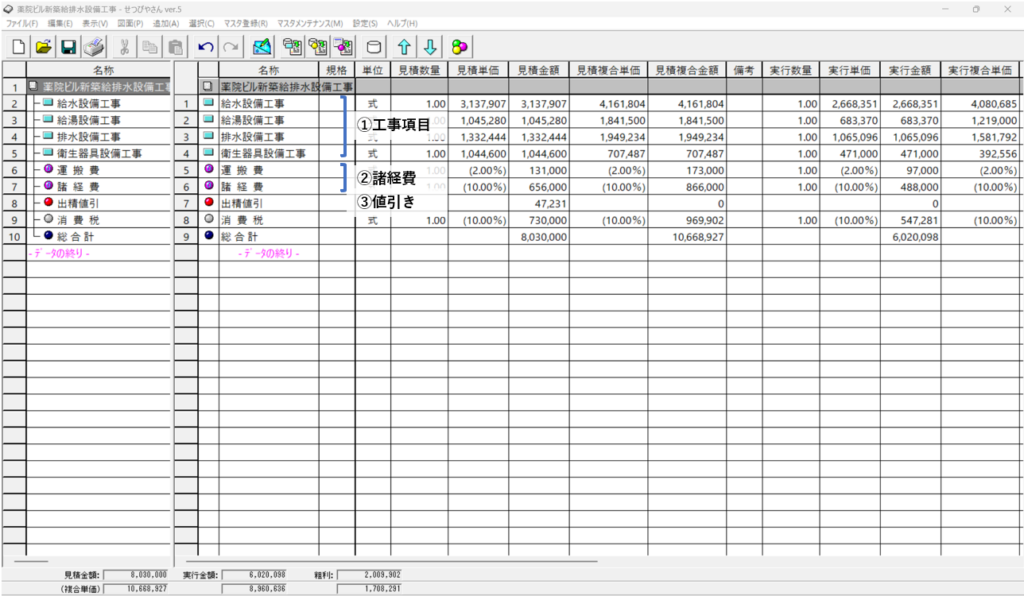Screen dimensions: 1024x596
Task: Select 衛生器具設備工事 in left tree
Action: point(96,154)
